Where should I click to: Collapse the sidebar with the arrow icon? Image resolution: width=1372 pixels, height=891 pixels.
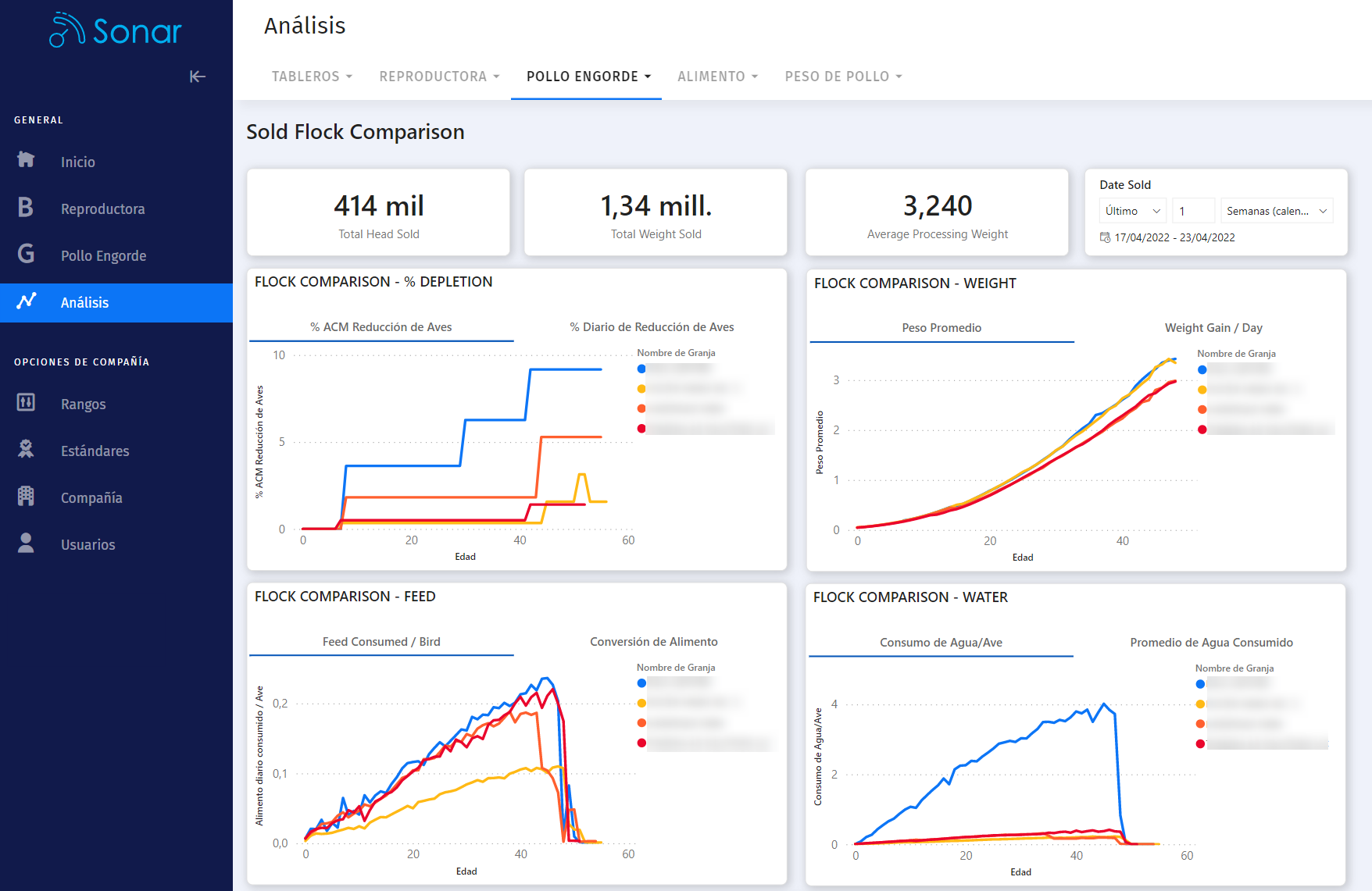198,77
